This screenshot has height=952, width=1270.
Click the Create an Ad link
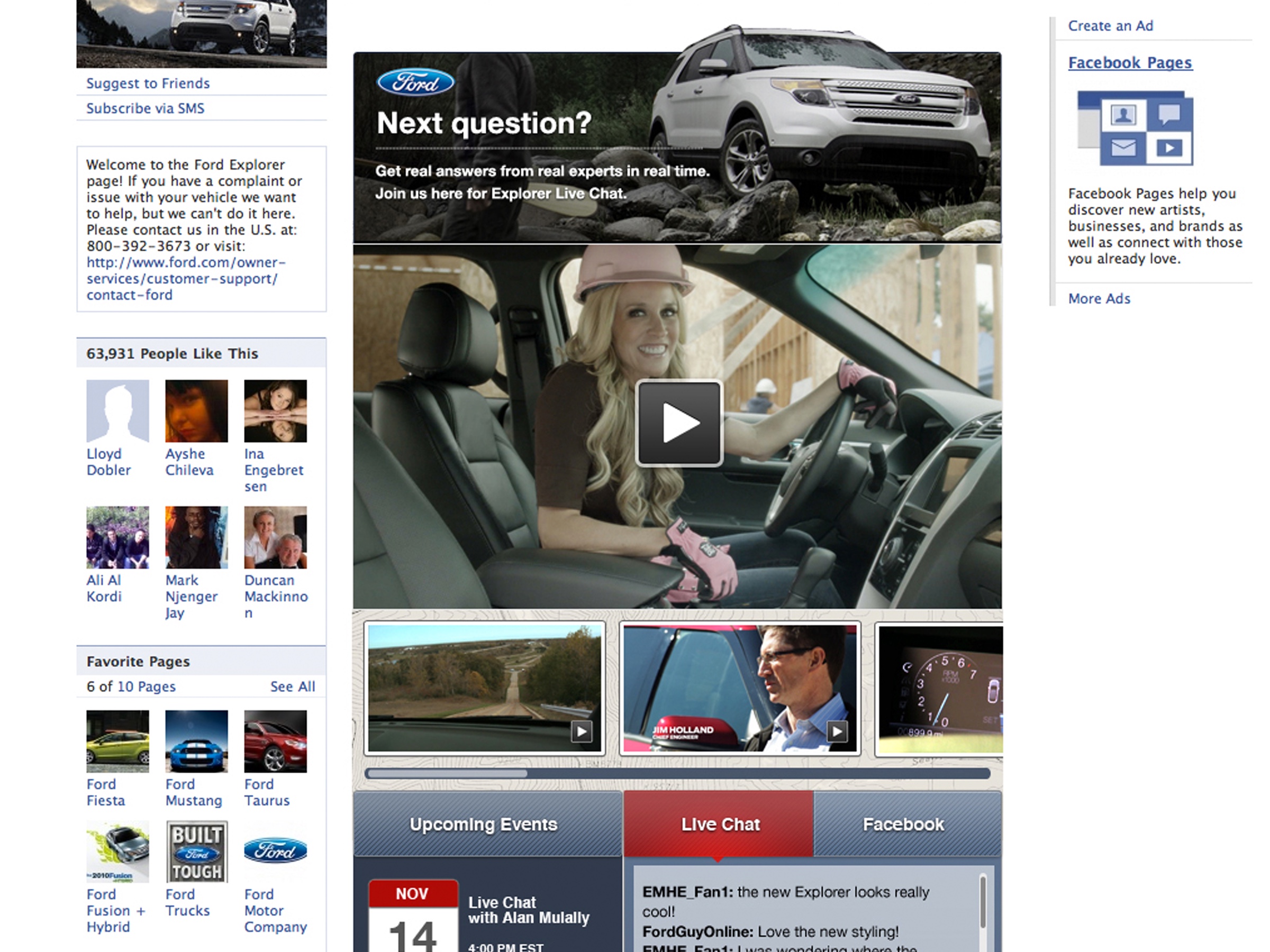[x=1110, y=26]
